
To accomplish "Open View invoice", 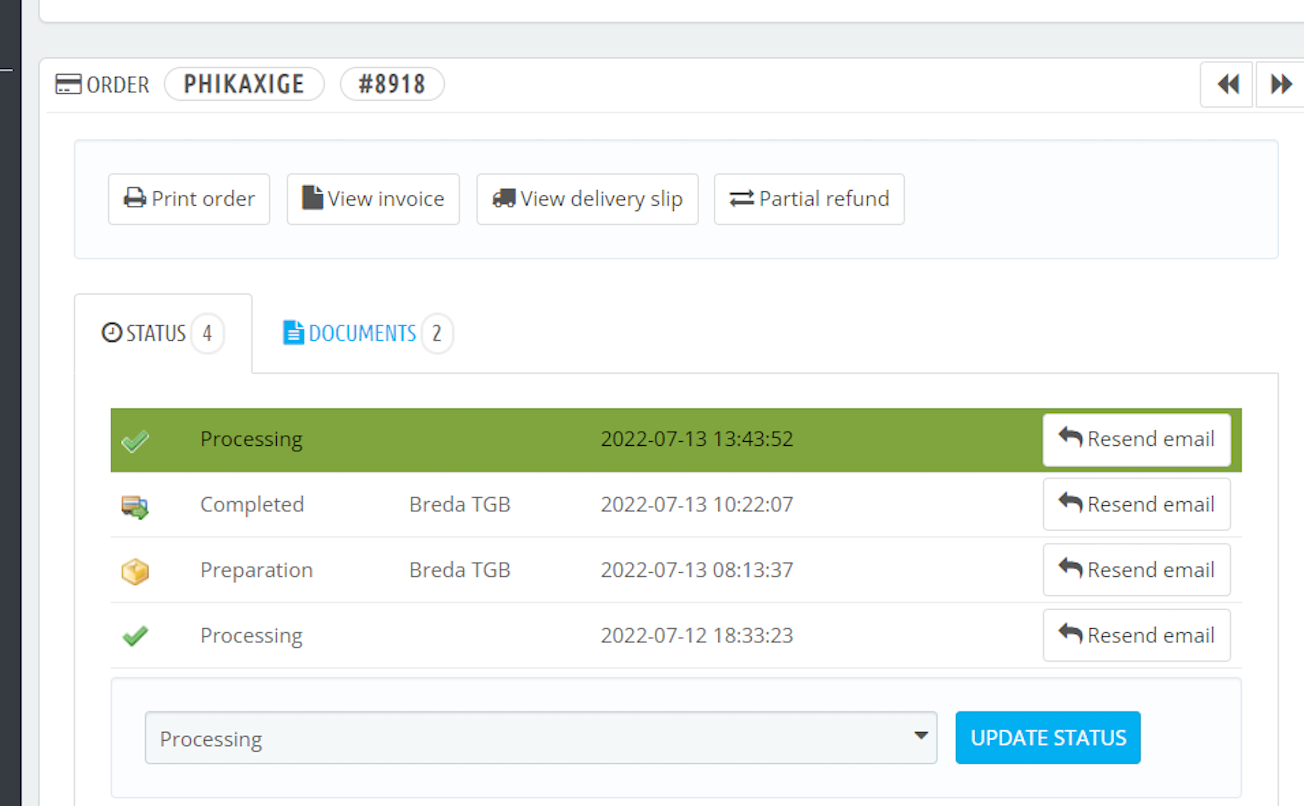I will point(373,199).
